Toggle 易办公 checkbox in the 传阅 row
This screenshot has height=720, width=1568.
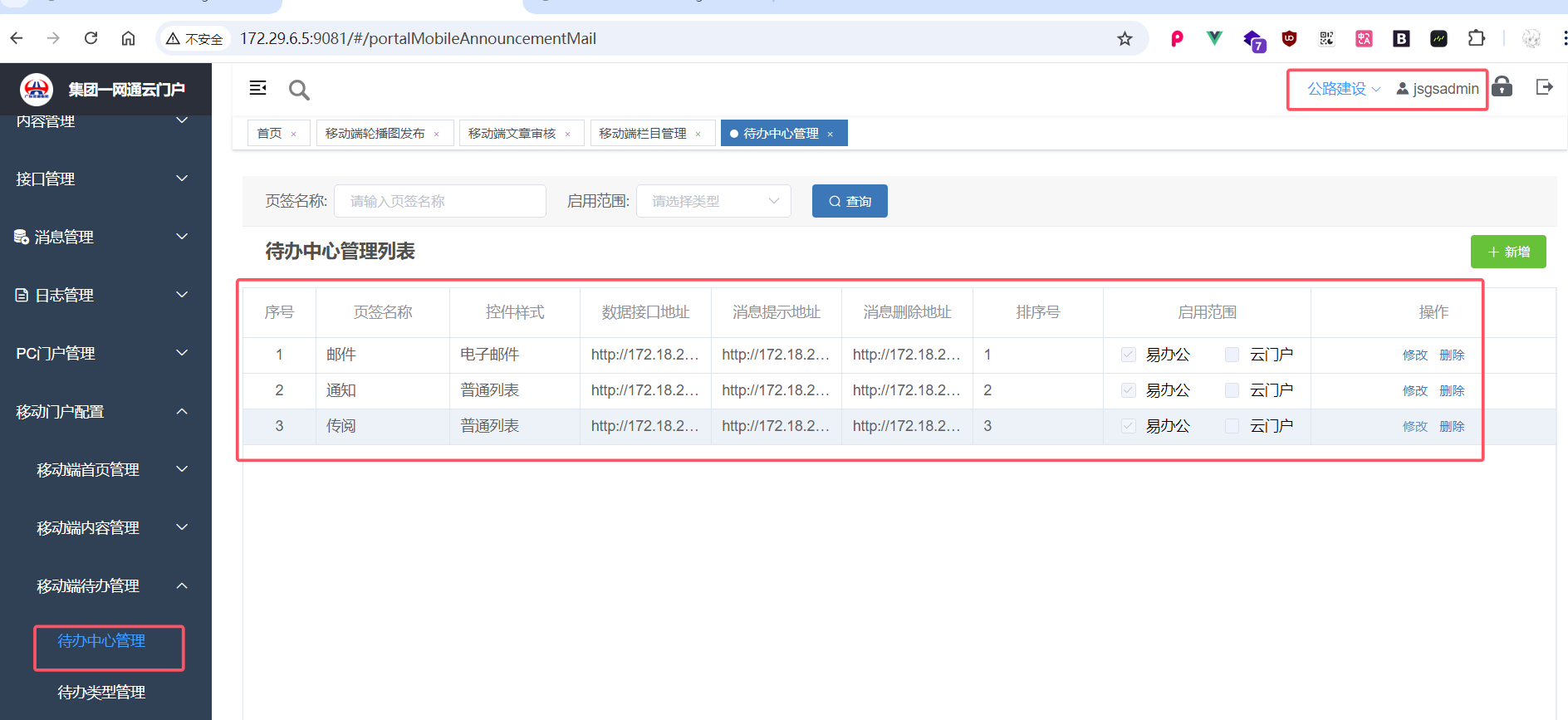click(x=1128, y=426)
